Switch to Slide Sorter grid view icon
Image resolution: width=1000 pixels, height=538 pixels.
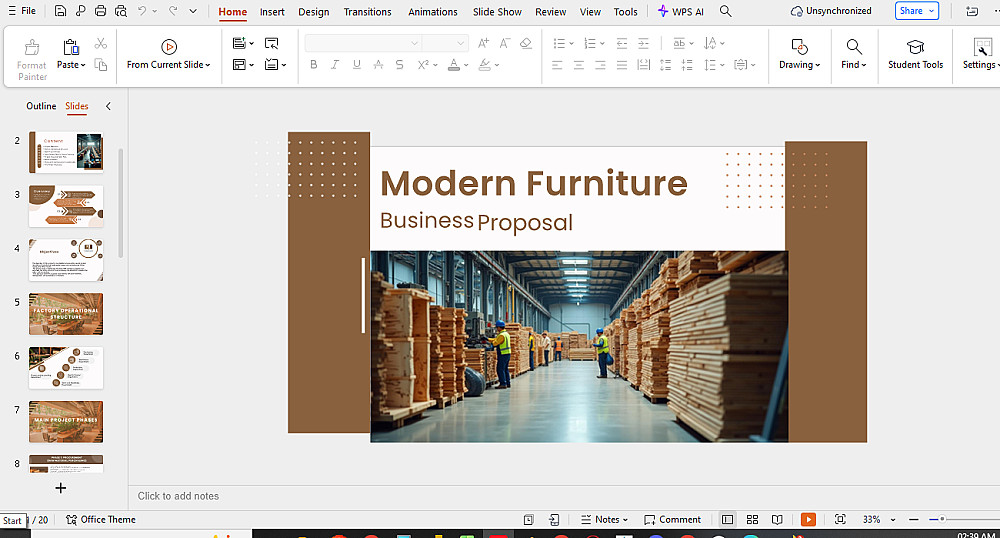(x=752, y=520)
